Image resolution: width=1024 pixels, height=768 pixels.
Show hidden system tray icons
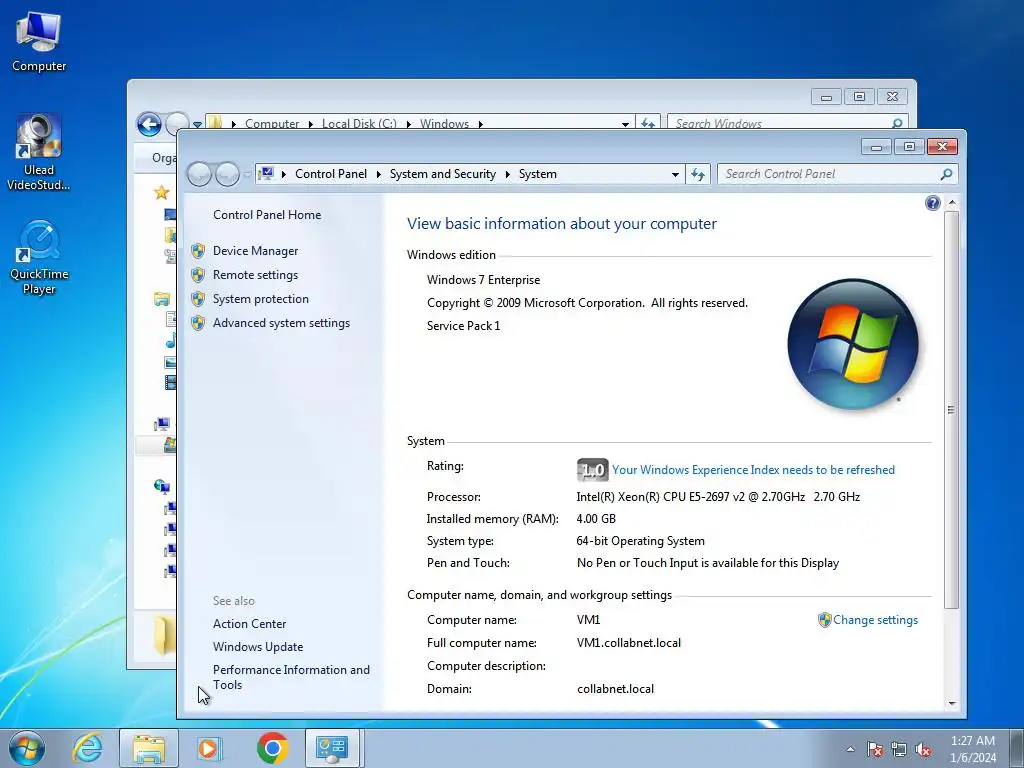click(850, 749)
